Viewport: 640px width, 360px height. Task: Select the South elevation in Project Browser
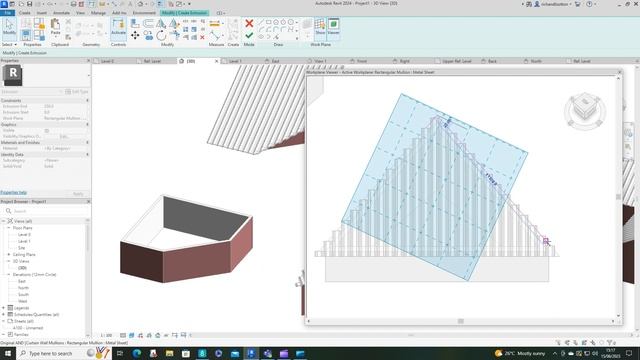click(x=23, y=294)
